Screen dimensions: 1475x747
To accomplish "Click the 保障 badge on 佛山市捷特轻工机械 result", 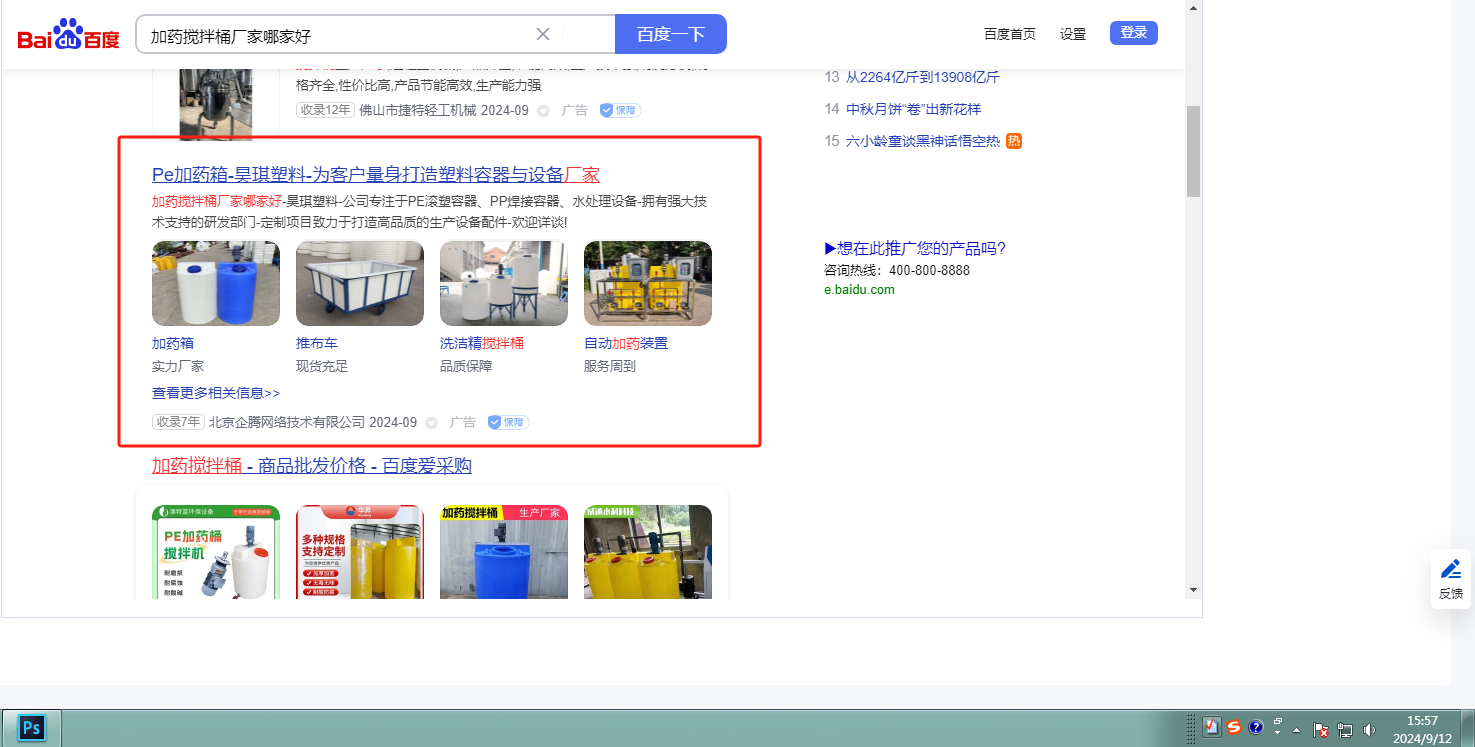I will [x=621, y=110].
